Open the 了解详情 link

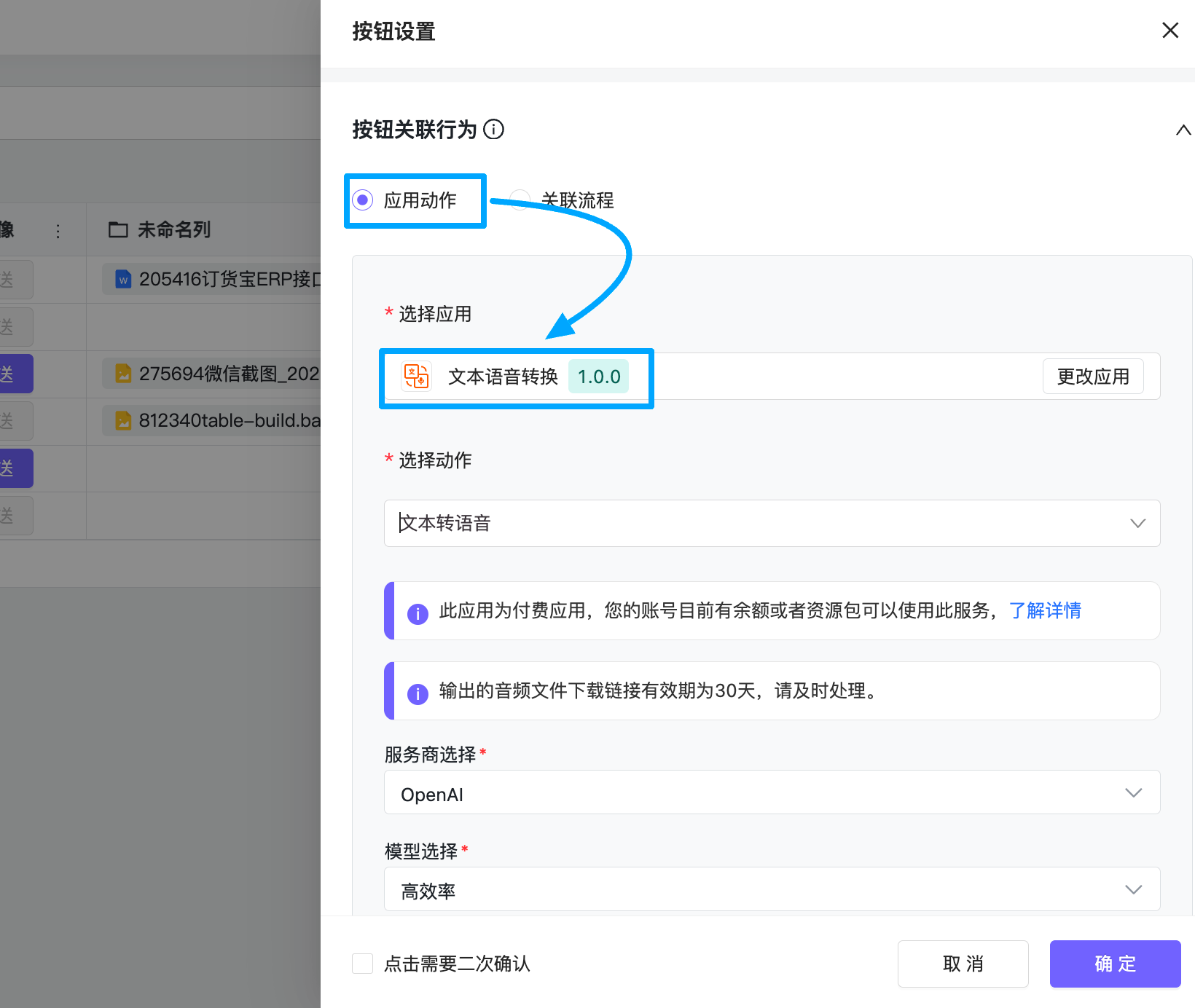coord(1045,610)
